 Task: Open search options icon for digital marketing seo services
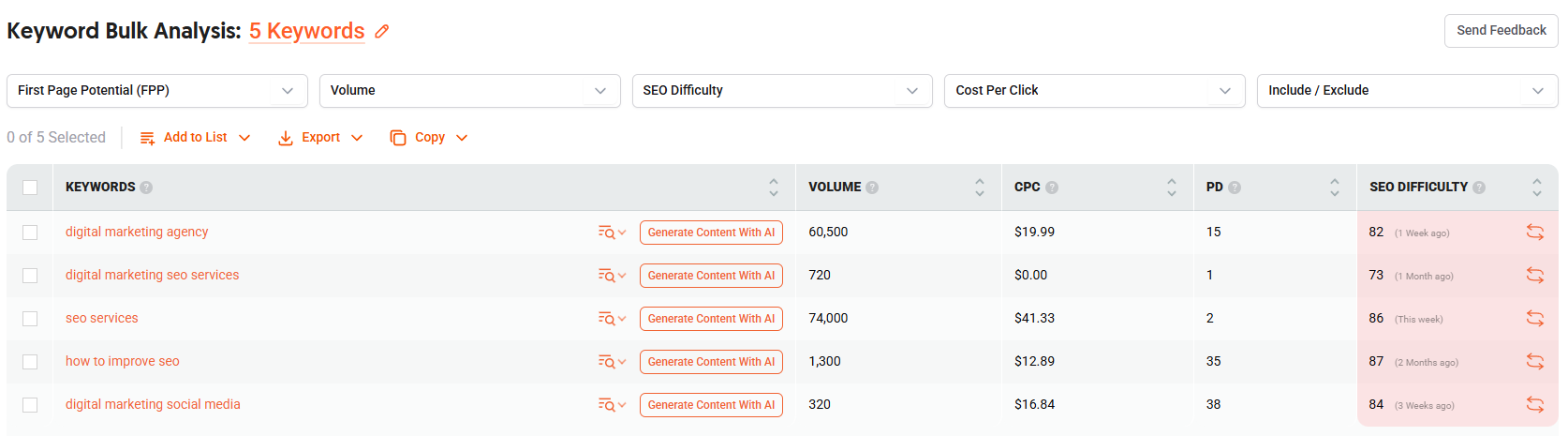pyautogui.click(x=612, y=276)
